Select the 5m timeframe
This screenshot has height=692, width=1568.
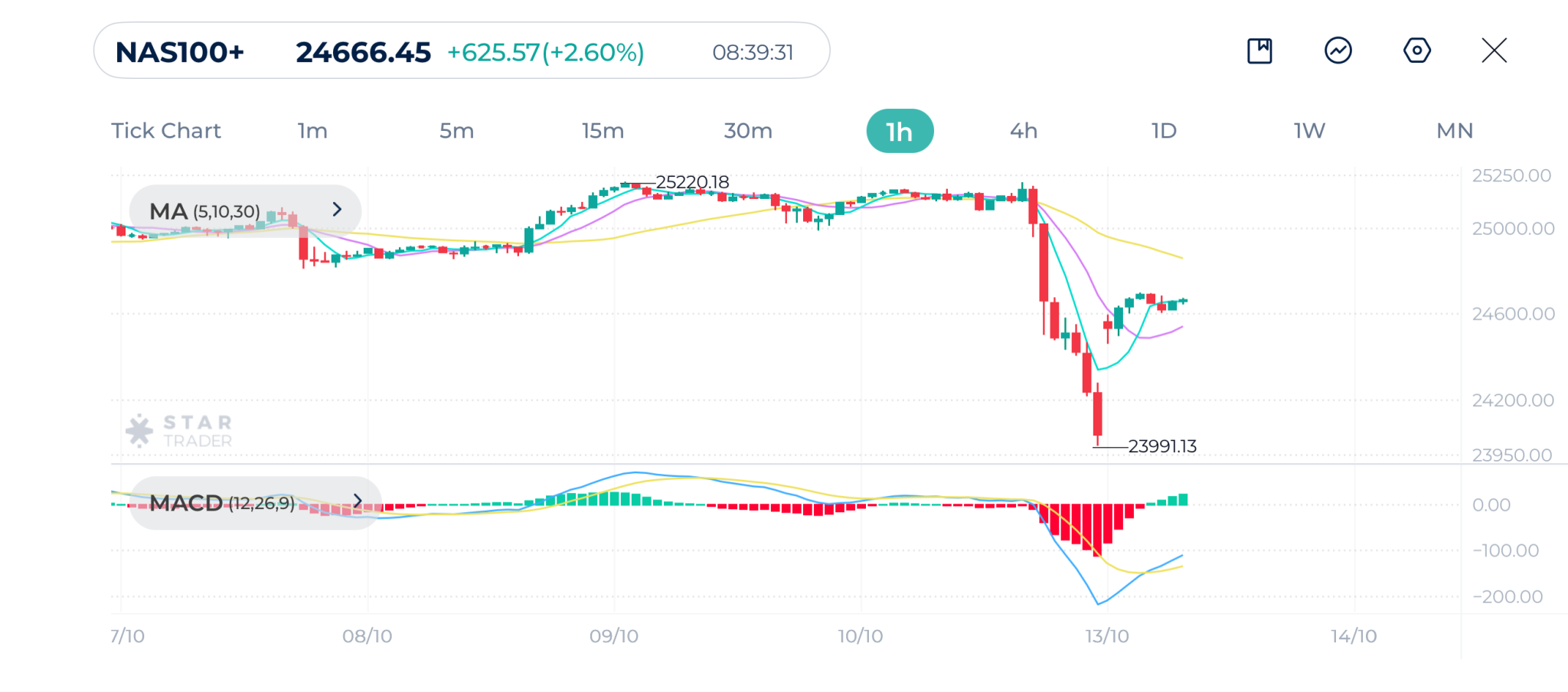[x=456, y=131]
